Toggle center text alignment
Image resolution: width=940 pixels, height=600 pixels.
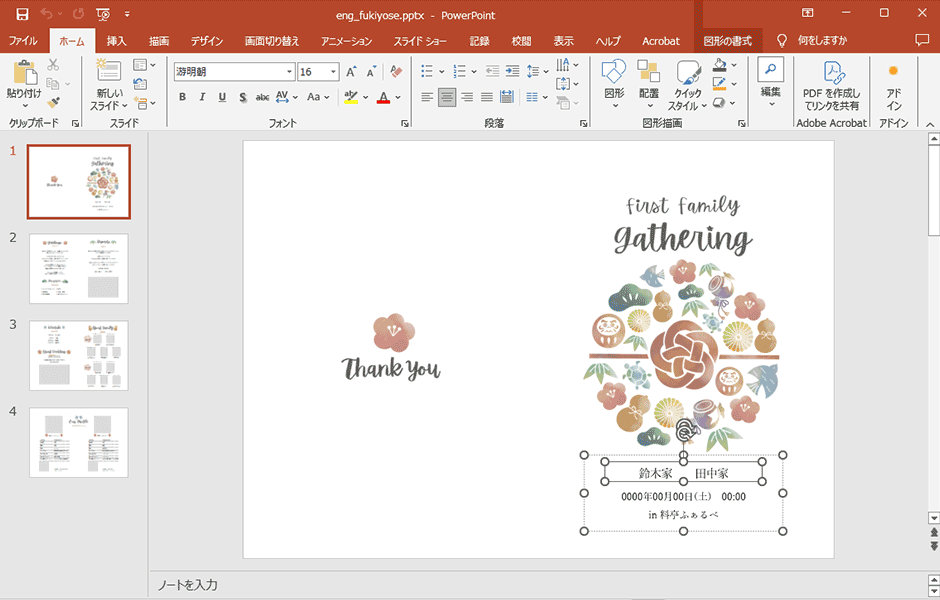coord(447,97)
